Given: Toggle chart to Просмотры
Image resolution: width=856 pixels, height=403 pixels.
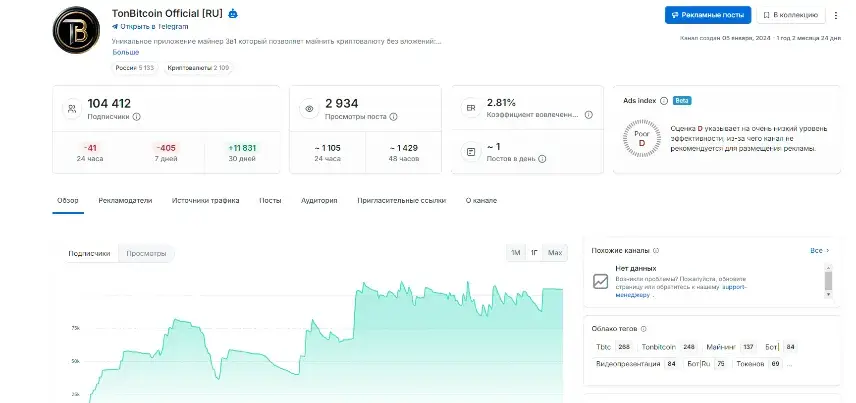Looking at the screenshot, I should [x=146, y=253].
